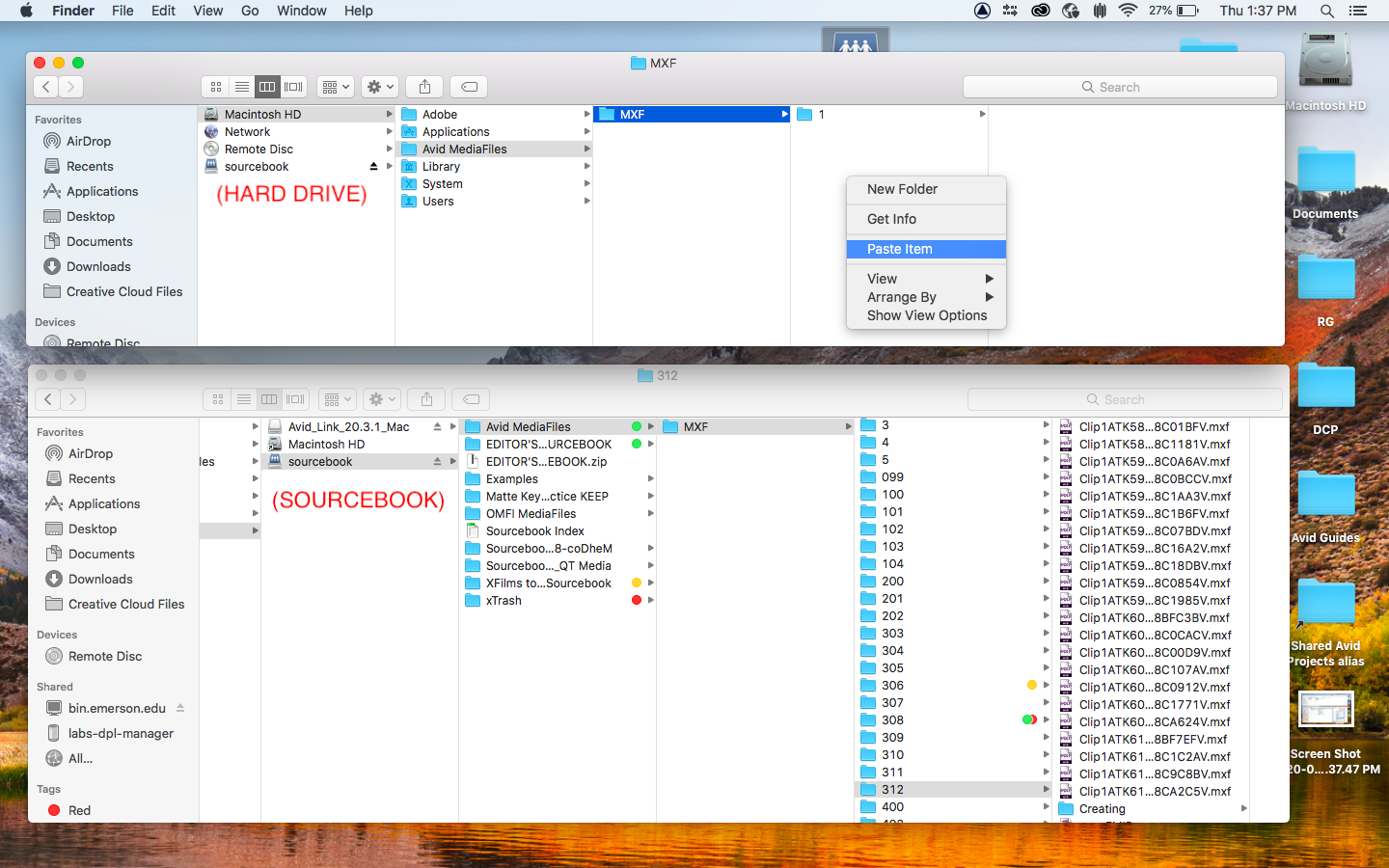Select MXF folder in top window
The width and height of the screenshot is (1389, 868).
[692, 114]
